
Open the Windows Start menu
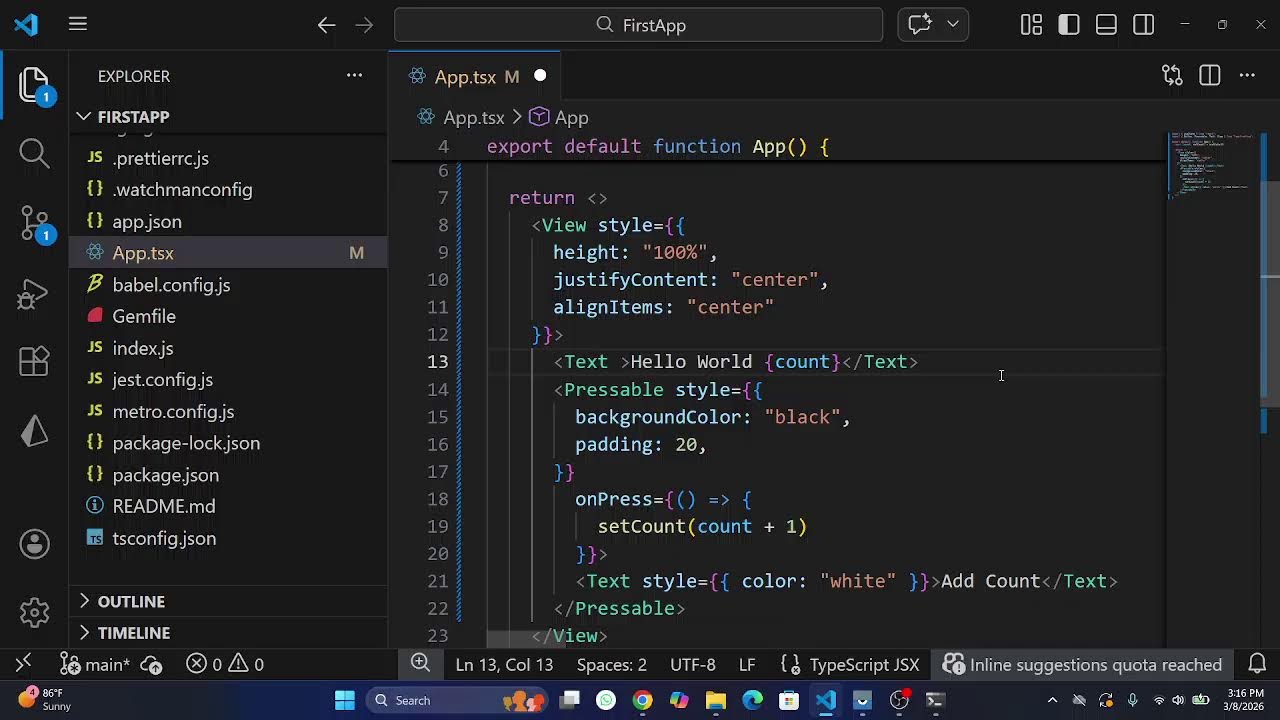click(345, 700)
